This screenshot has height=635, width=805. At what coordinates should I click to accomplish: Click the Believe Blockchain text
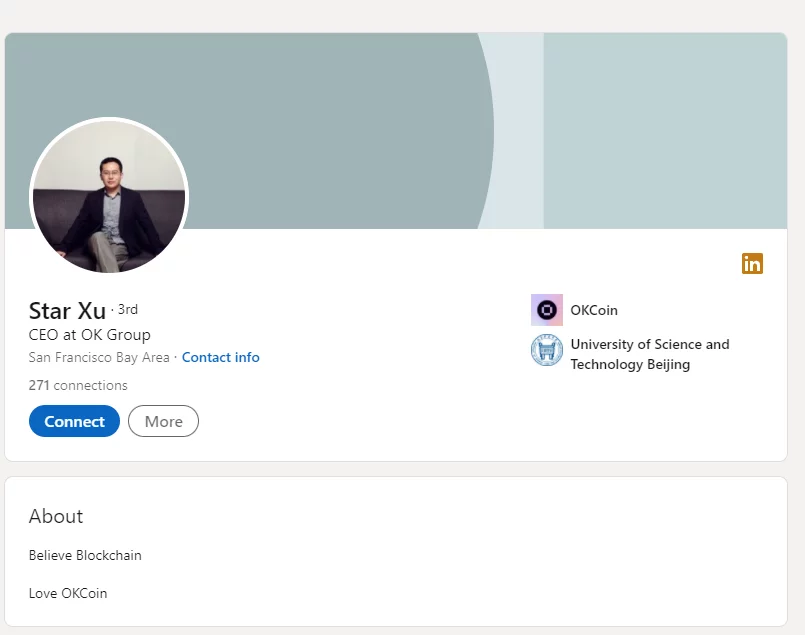[x=85, y=555]
